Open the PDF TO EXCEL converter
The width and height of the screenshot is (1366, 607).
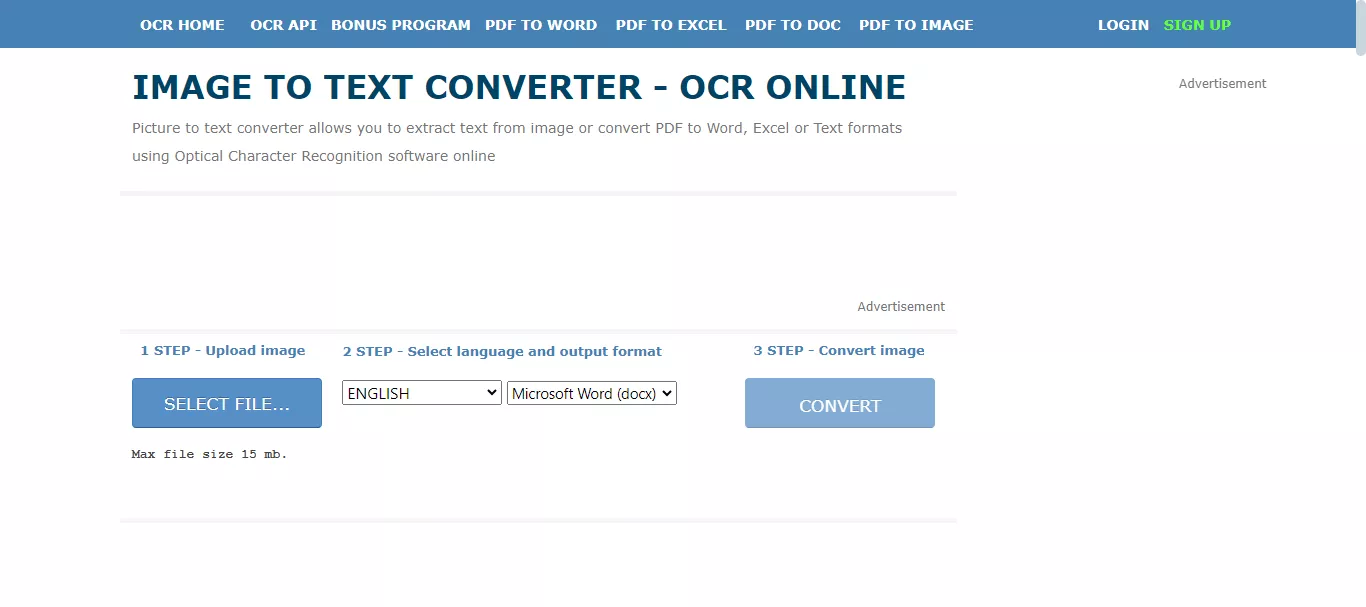coord(671,25)
